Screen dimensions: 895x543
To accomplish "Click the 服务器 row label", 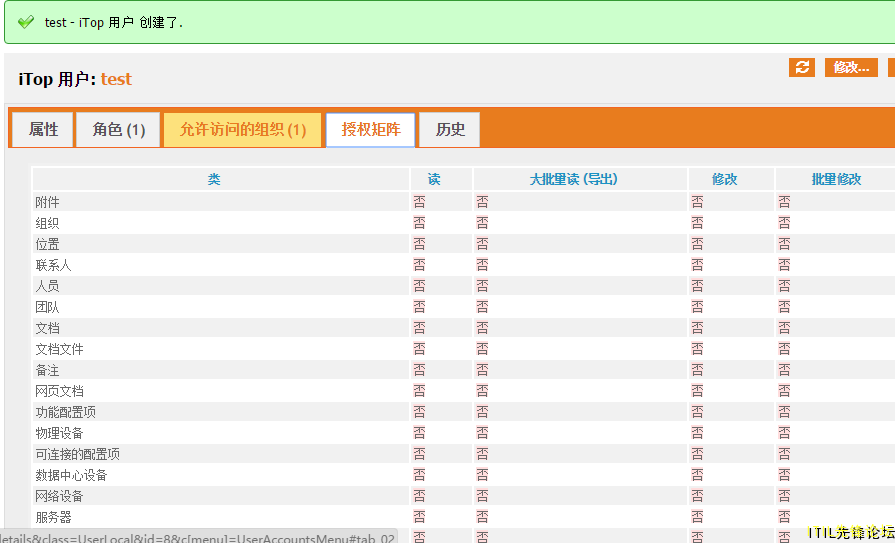I will pos(54,517).
